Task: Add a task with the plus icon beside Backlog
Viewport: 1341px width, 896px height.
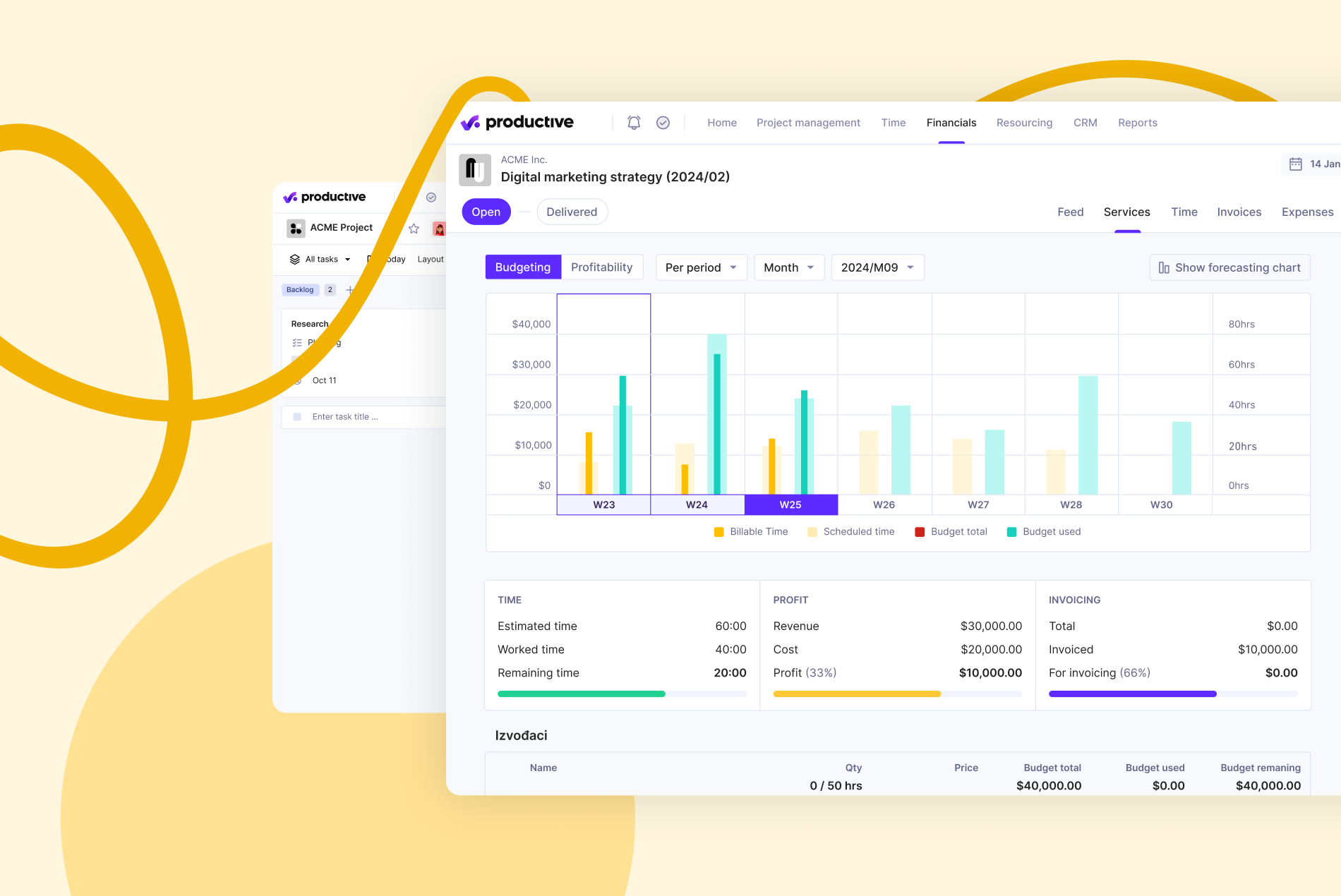Action: (349, 289)
